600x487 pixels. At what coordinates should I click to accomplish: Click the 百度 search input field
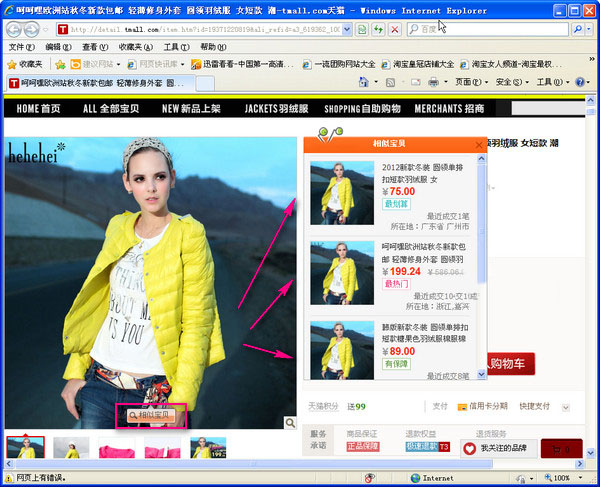(488, 29)
